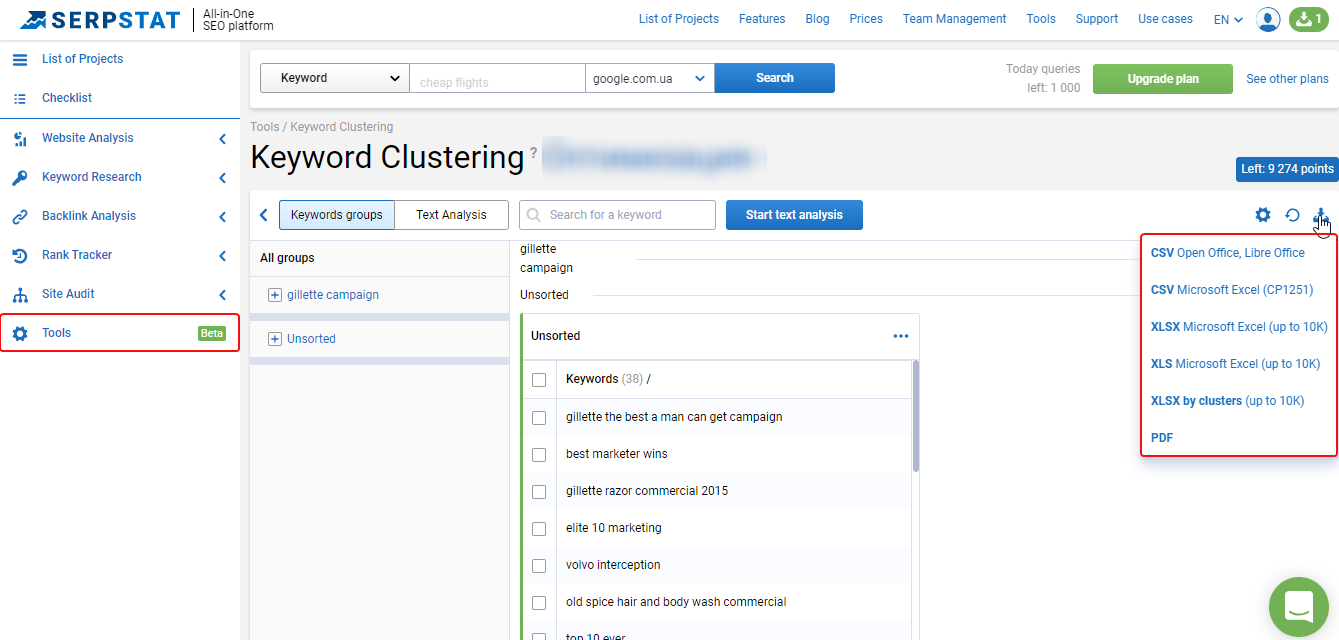Open the Keyword search type dropdown

(x=334, y=78)
